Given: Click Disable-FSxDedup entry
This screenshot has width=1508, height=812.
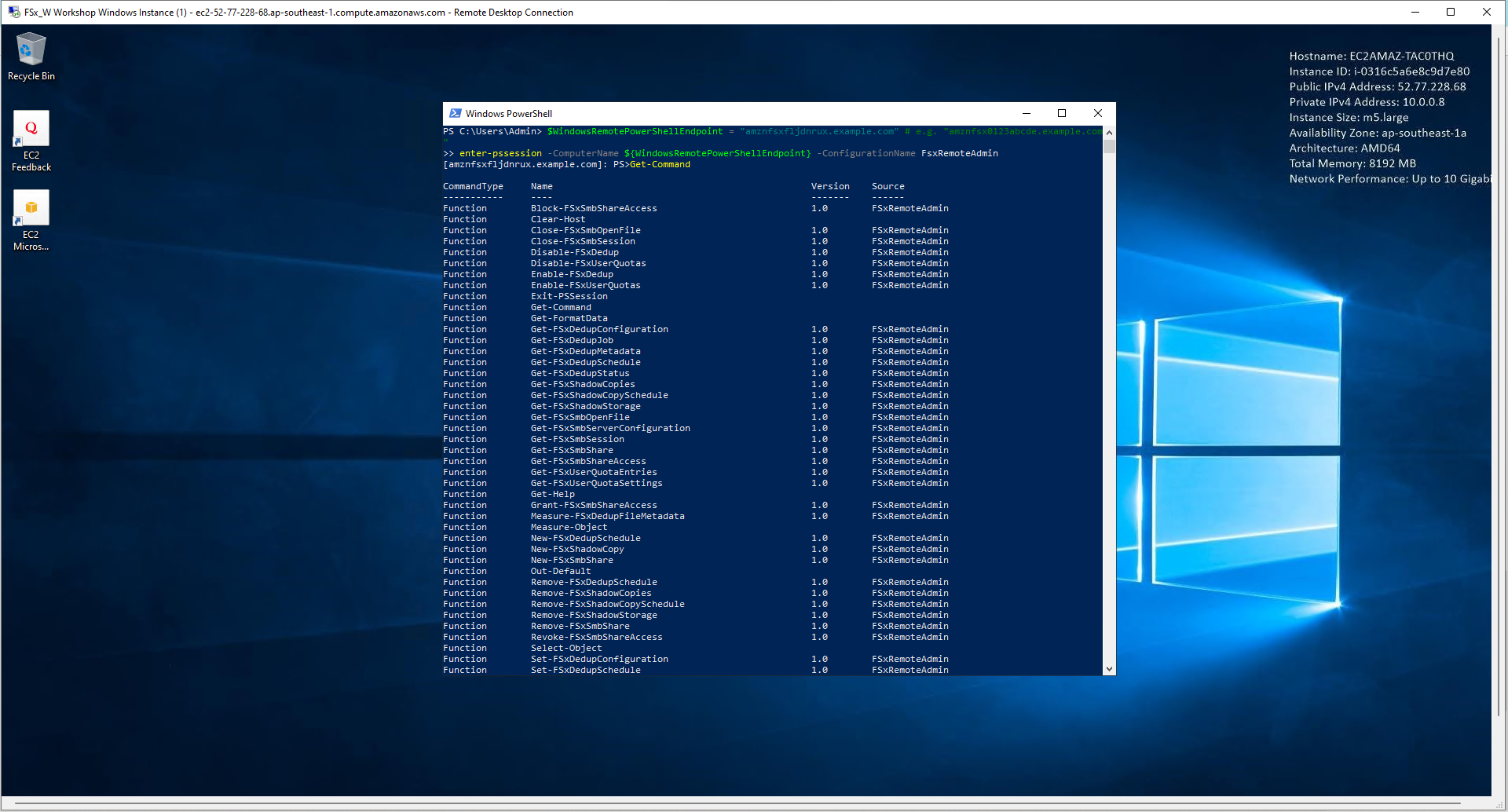Looking at the screenshot, I should [575, 252].
